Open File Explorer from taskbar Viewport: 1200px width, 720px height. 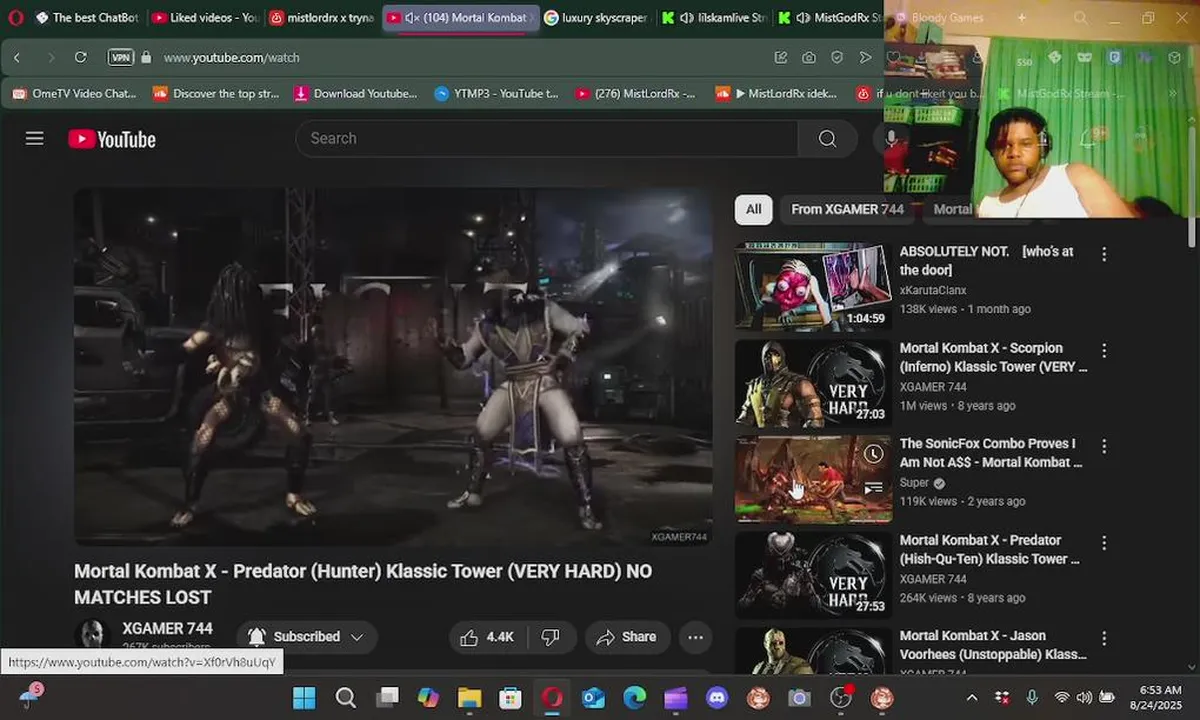click(469, 698)
